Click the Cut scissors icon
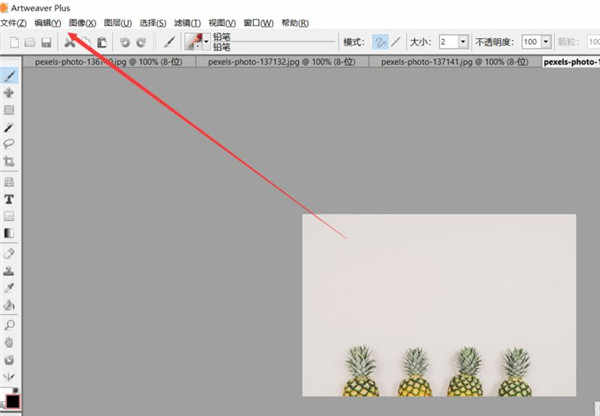The image size is (600, 416). [x=70, y=42]
